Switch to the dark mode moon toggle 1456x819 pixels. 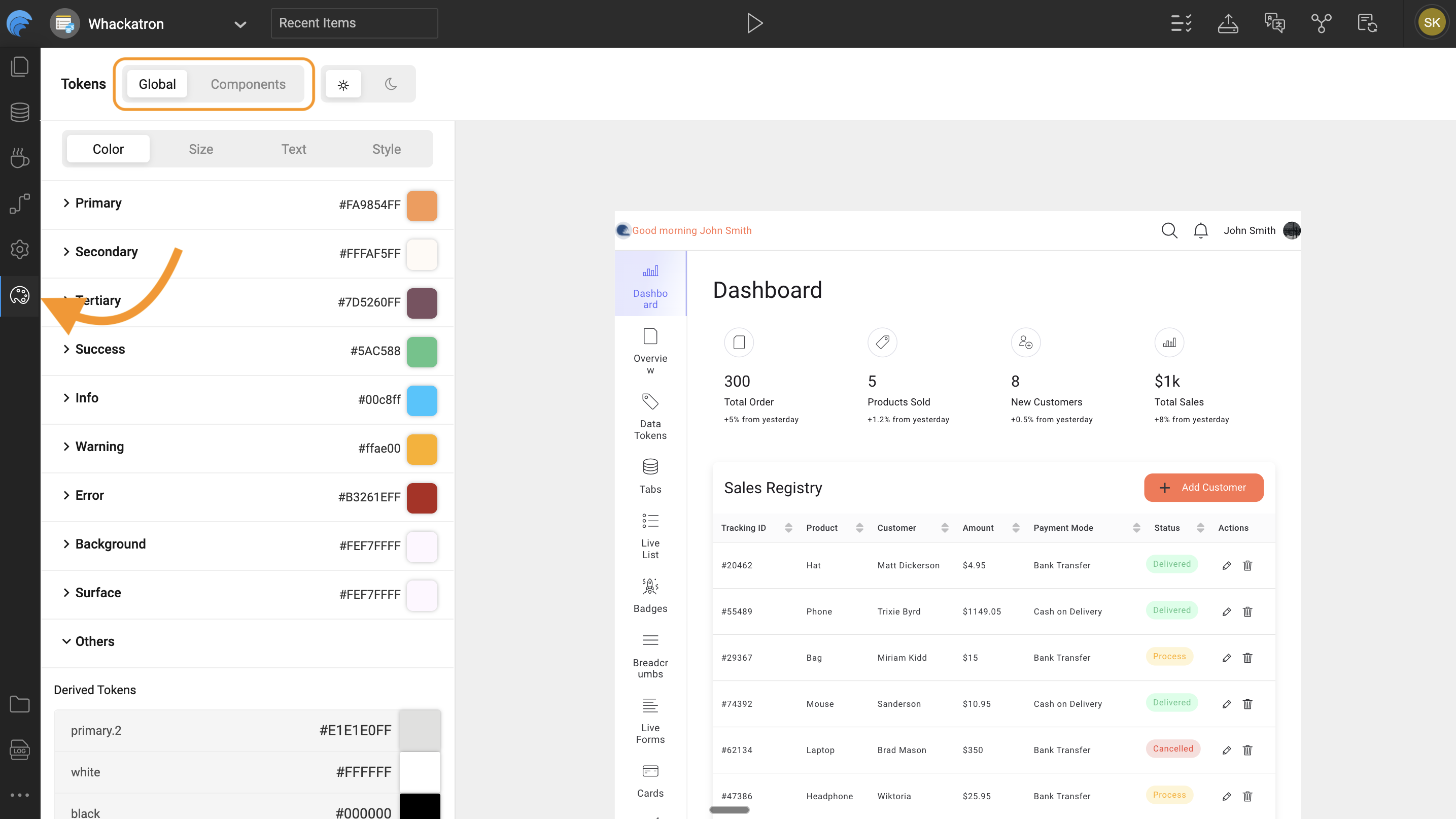(391, 84)
